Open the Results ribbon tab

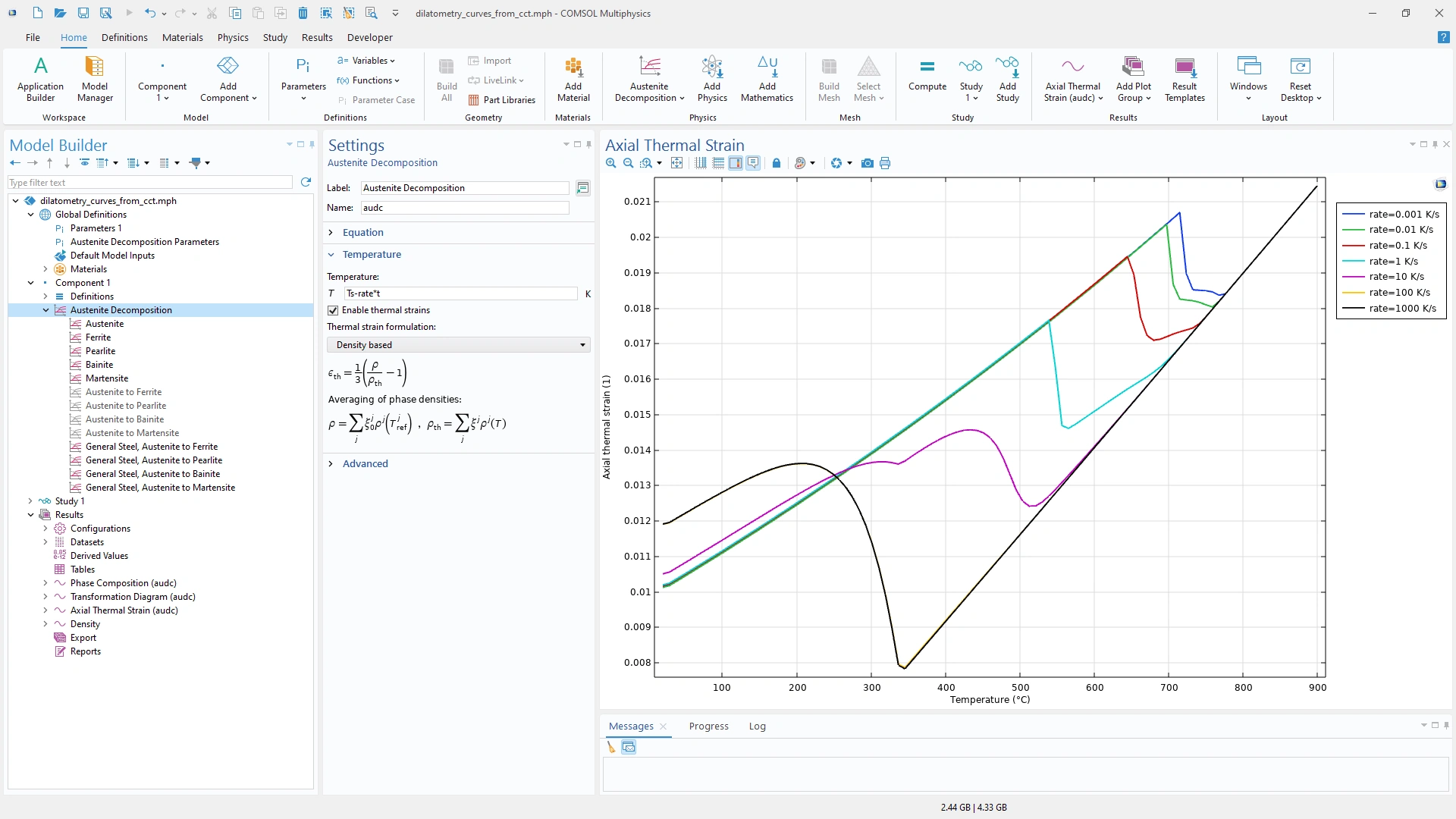pyautogui.click(x=316, y=37)
